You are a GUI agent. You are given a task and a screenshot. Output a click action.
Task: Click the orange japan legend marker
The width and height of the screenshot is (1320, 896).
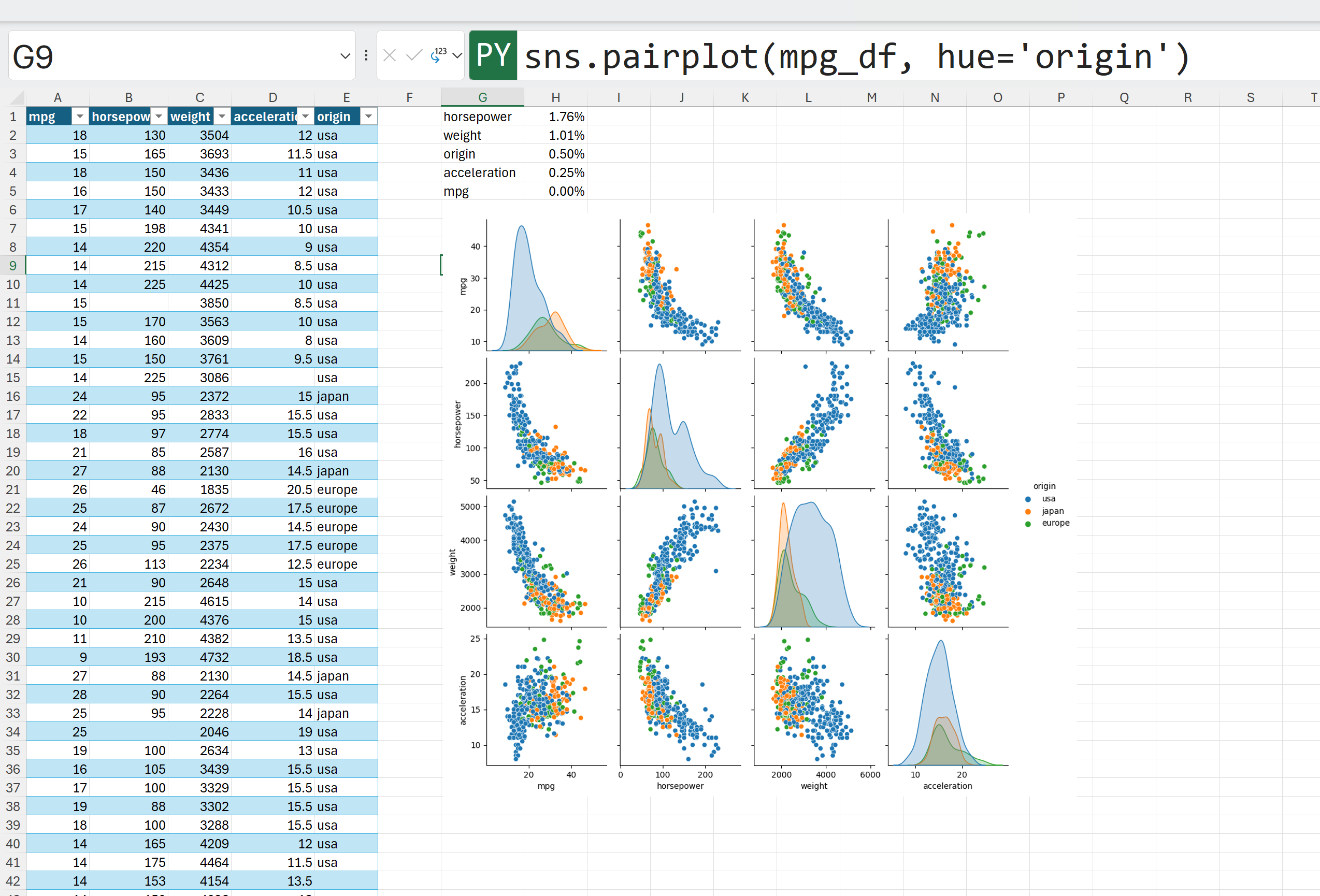point(1027,512)
